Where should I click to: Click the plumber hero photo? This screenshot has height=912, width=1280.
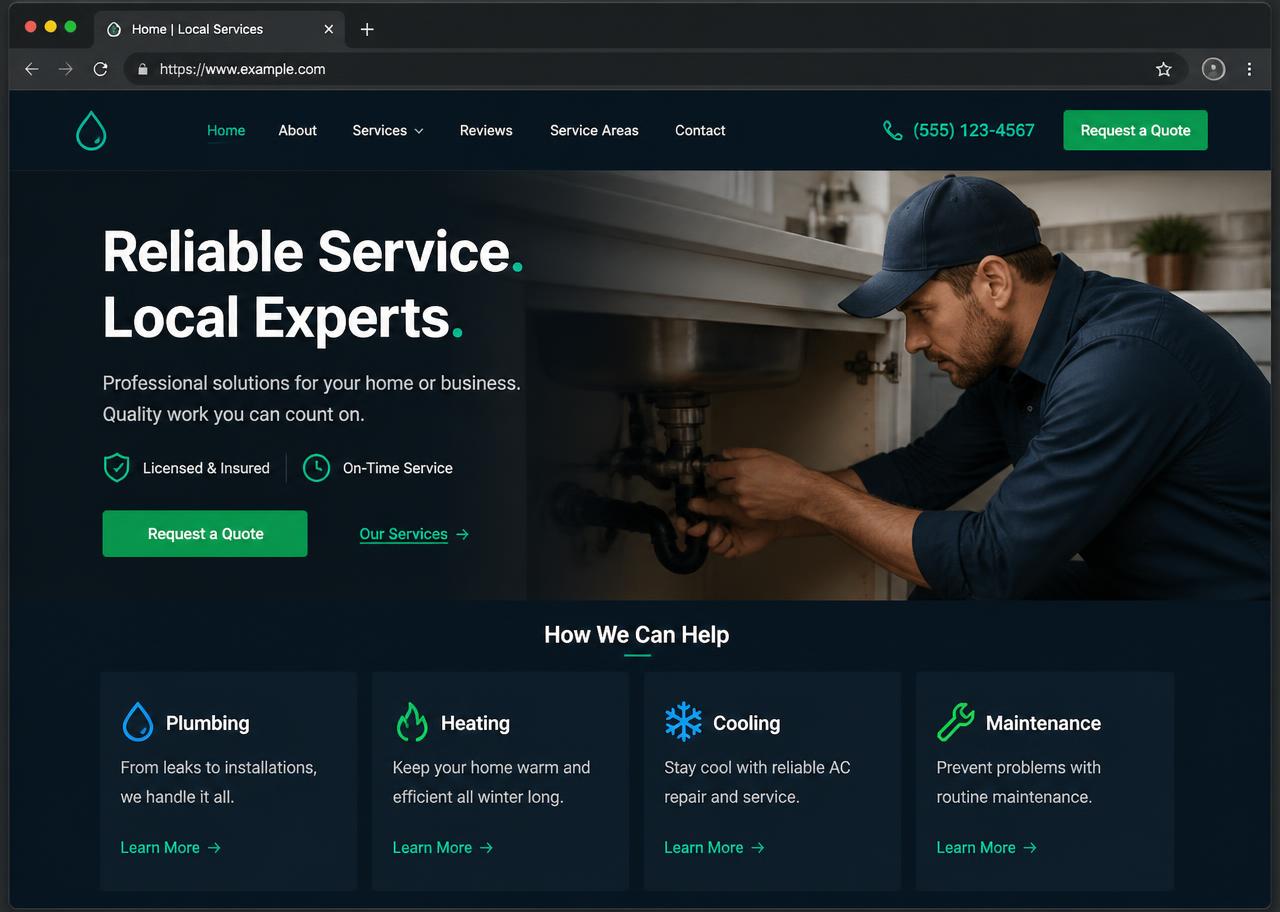click(900, 385)
